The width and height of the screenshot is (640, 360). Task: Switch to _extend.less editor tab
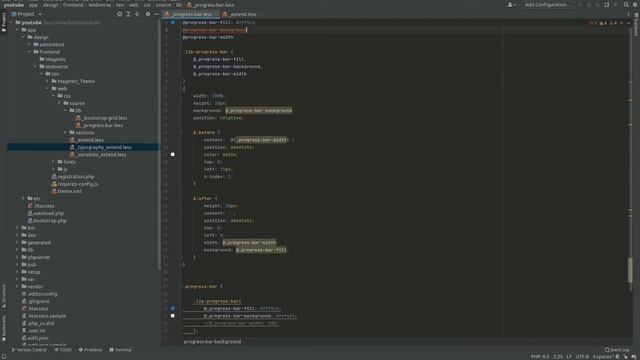[241, 14]
